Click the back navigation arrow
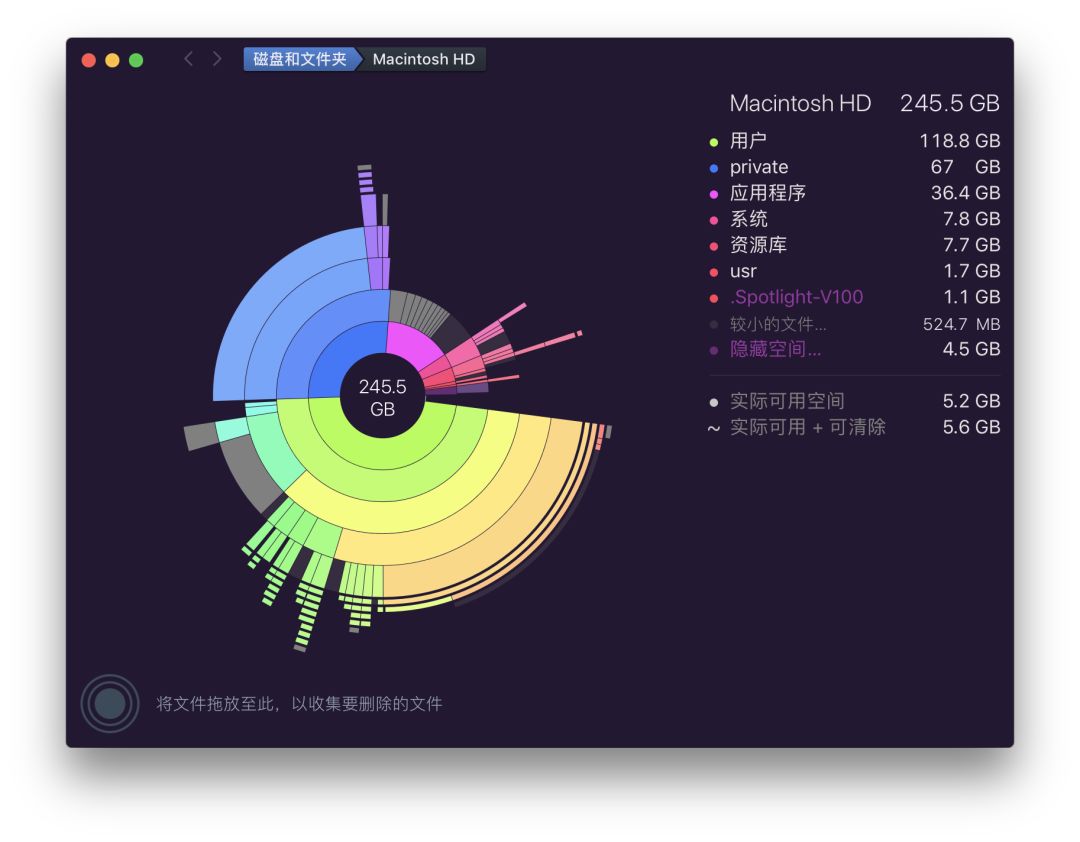The width and height of the screenshot is (1080, 842). (x=188, y=59)
